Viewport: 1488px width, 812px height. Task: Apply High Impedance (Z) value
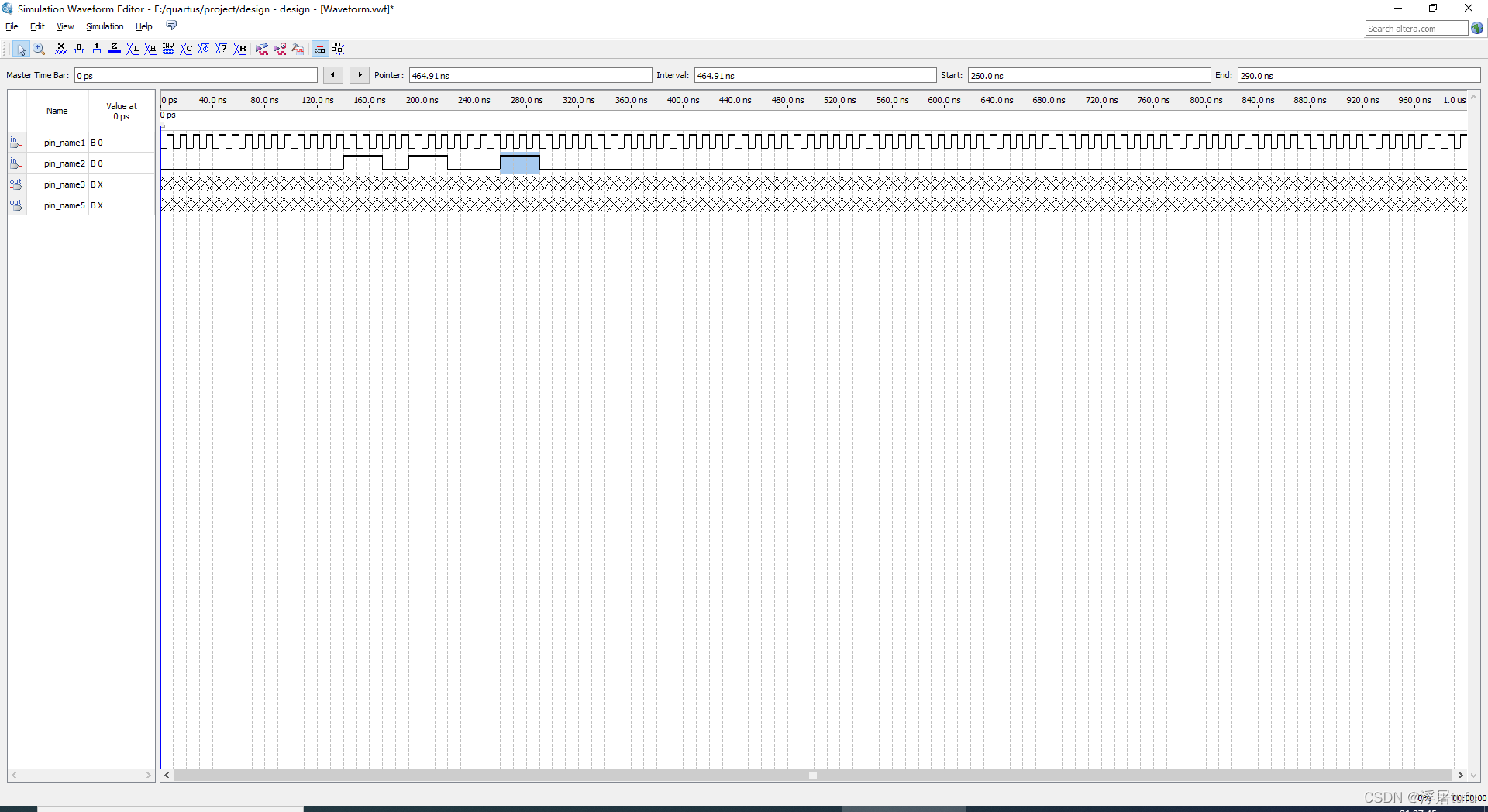pyautogui.click(x=115, y=49)
